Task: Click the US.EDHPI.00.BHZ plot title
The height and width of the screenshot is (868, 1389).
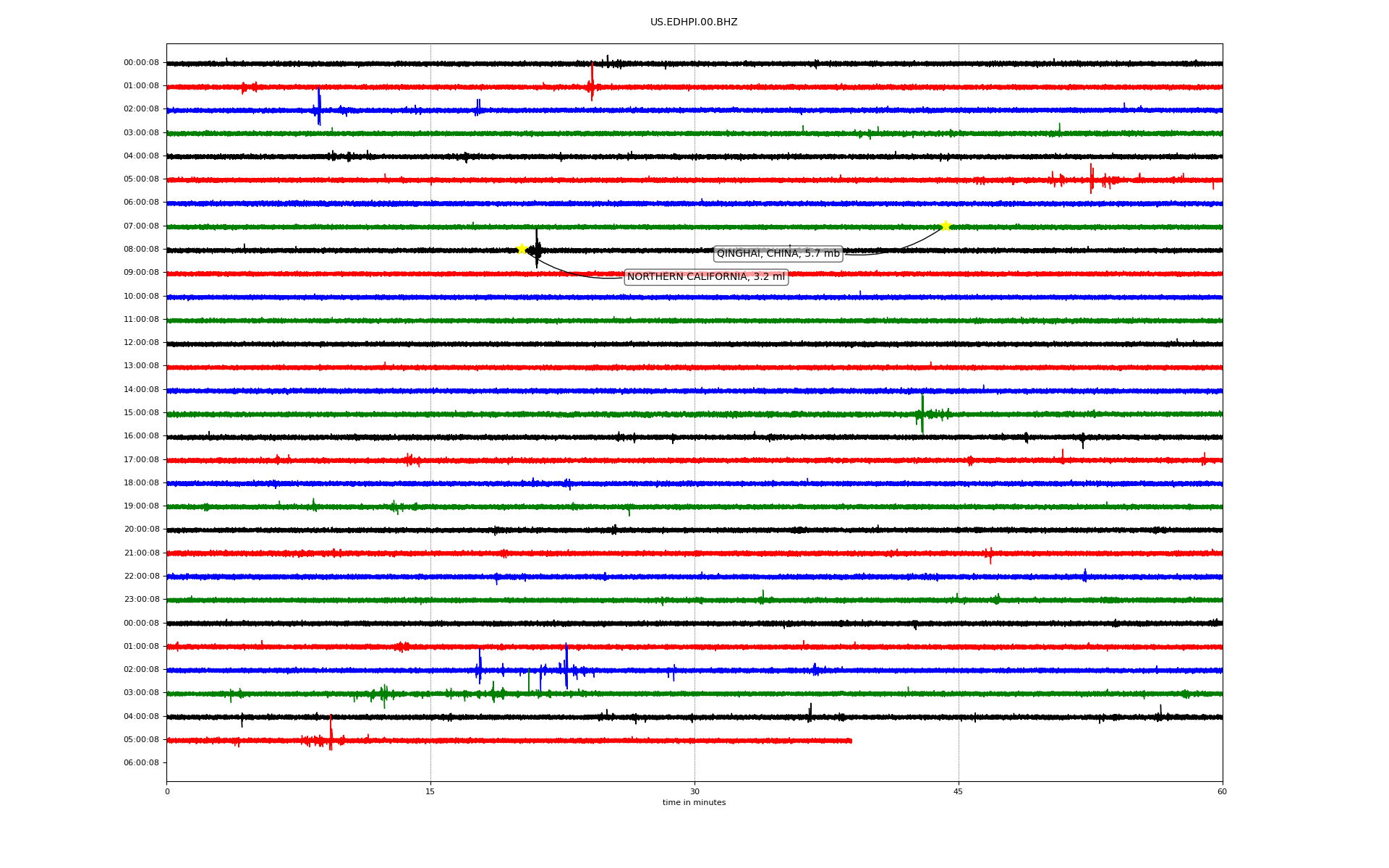Action: pos(693,22)
